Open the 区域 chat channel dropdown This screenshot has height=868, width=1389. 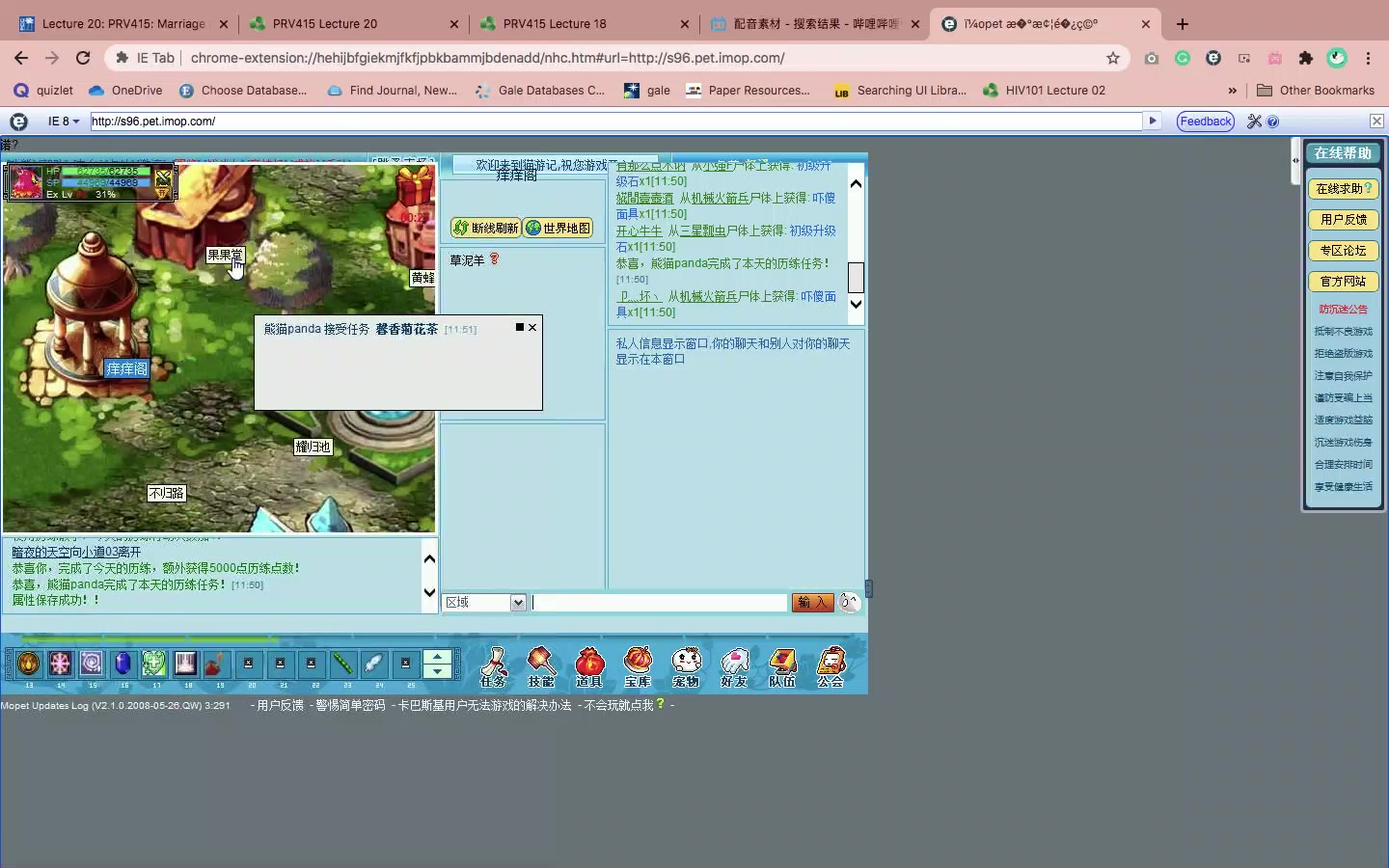point(518,603)
